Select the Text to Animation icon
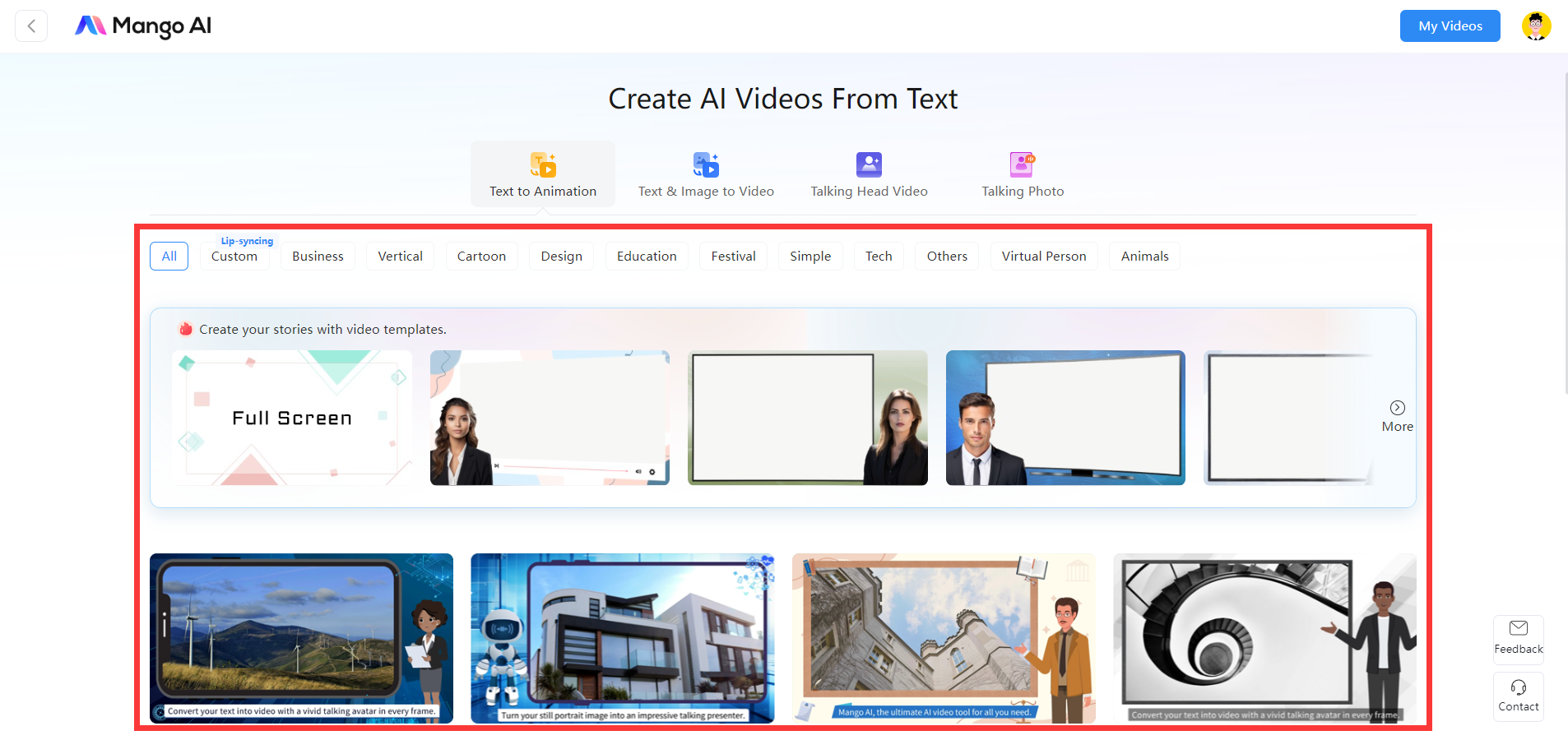The width and height of the screenshot is (1568, 740). click(543, 165)
